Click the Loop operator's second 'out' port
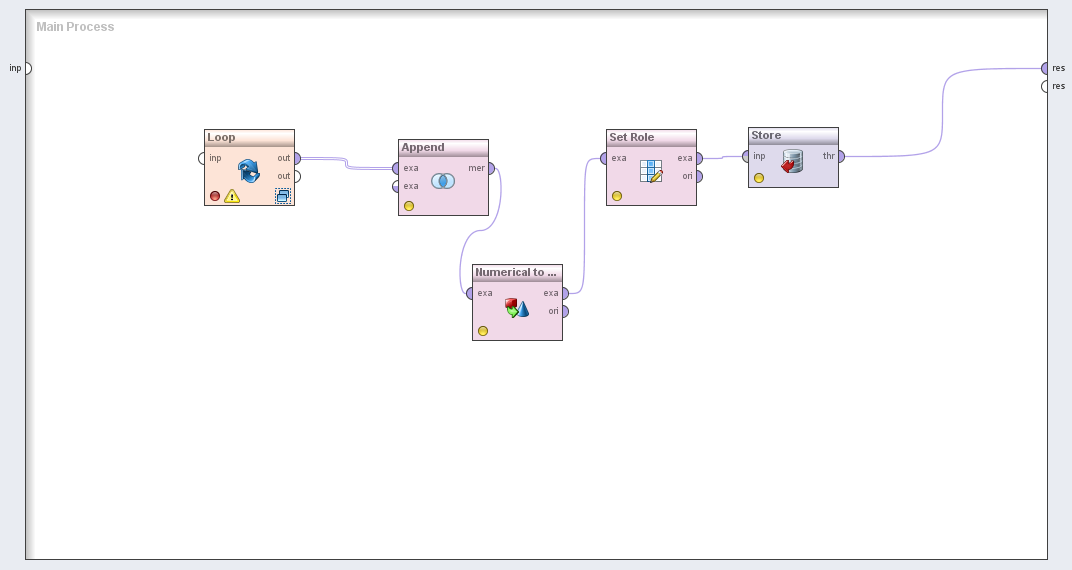Image resolution: width=1072 pixels, height=570 pixels. click(x=297, y=176)
